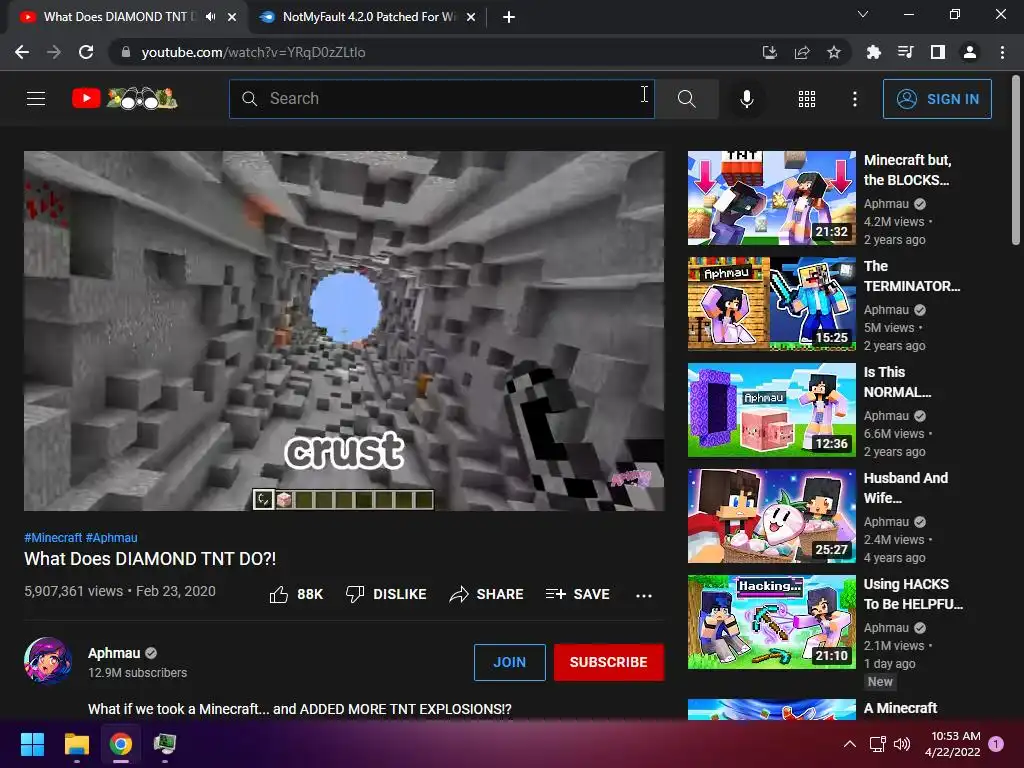Click the page vertical scrollbar
The image size is (1024, 768).
click(1016, 160)
